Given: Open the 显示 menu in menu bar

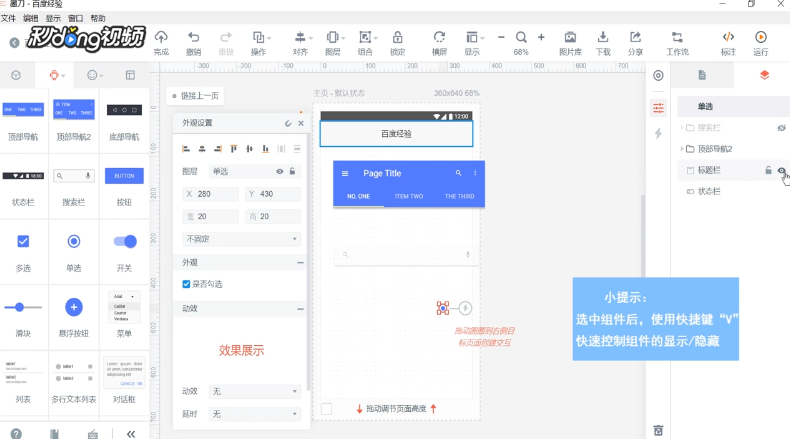Looking at the screenshot, I should [x=53, y=18].
